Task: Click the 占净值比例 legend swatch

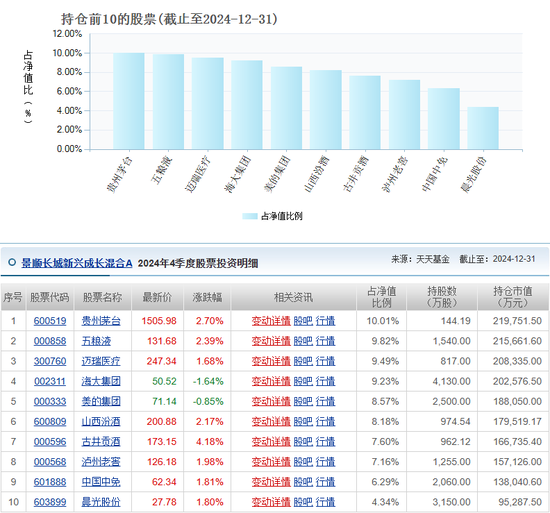Action: [250, 216]
